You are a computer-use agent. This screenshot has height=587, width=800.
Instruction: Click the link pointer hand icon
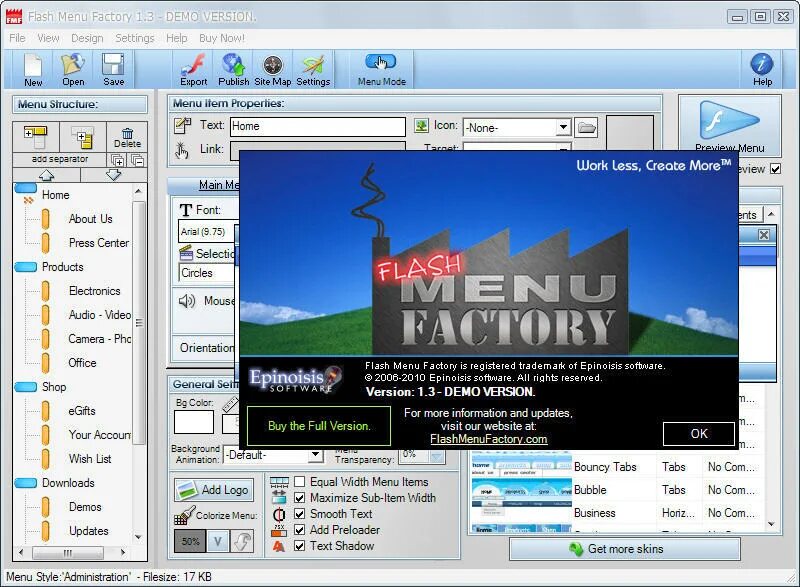(182, 150)
